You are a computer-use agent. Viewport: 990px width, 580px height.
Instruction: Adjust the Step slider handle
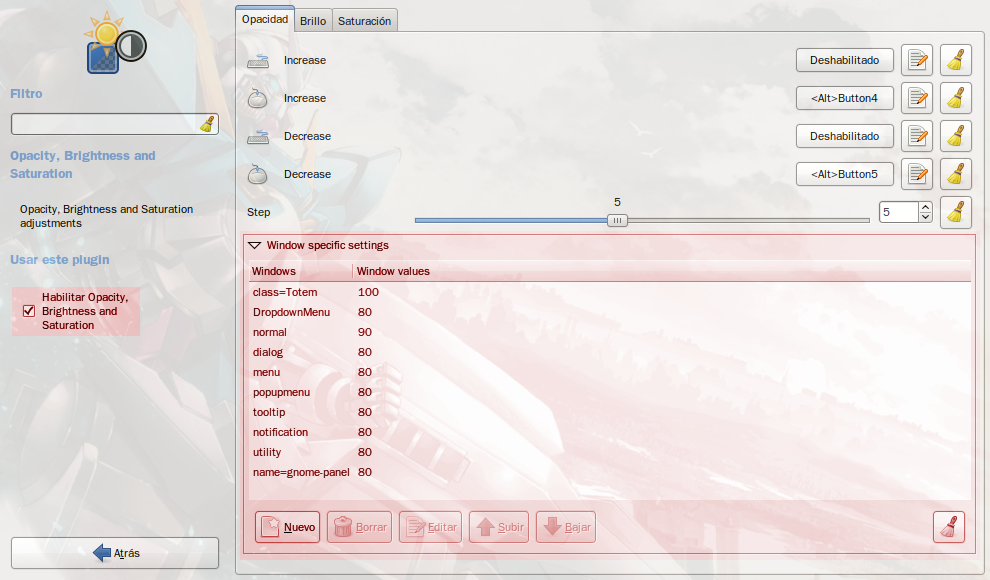617,219
